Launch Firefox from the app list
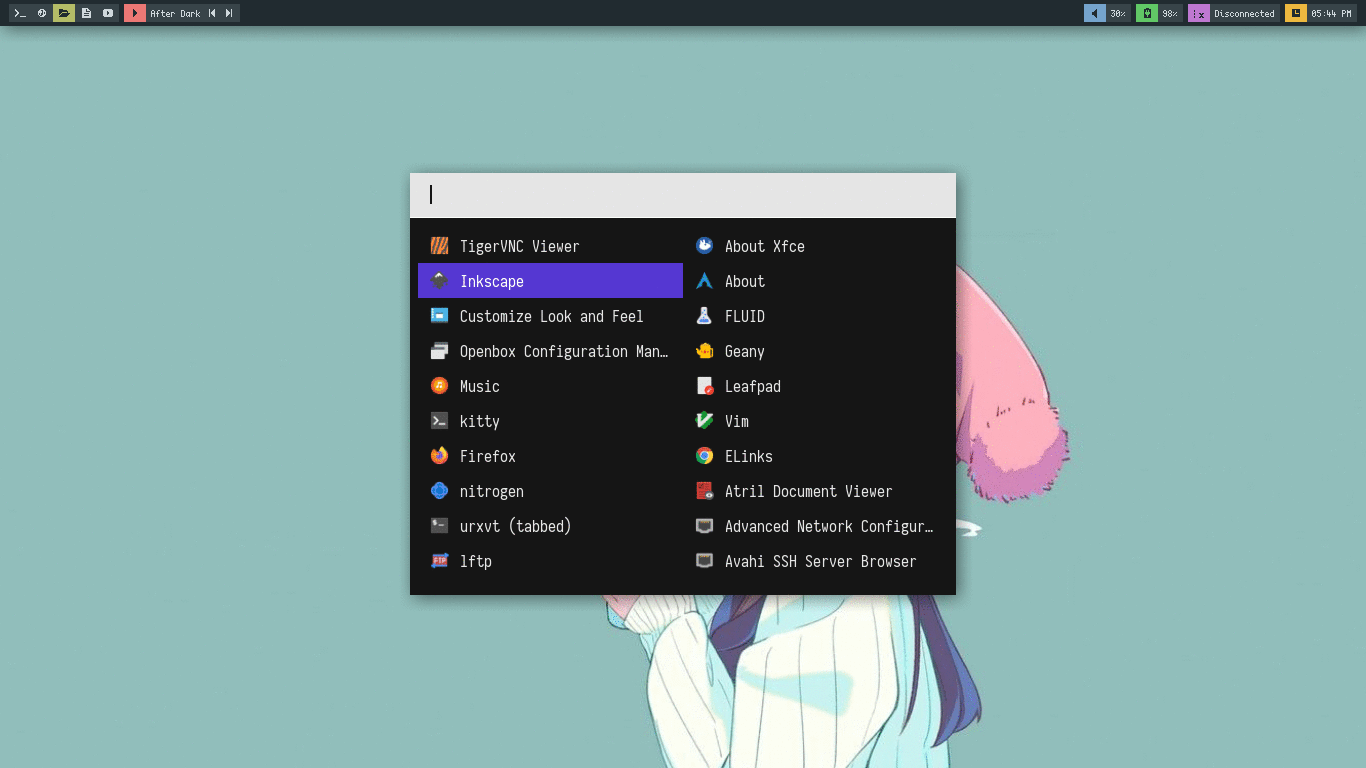 point(488,456)
